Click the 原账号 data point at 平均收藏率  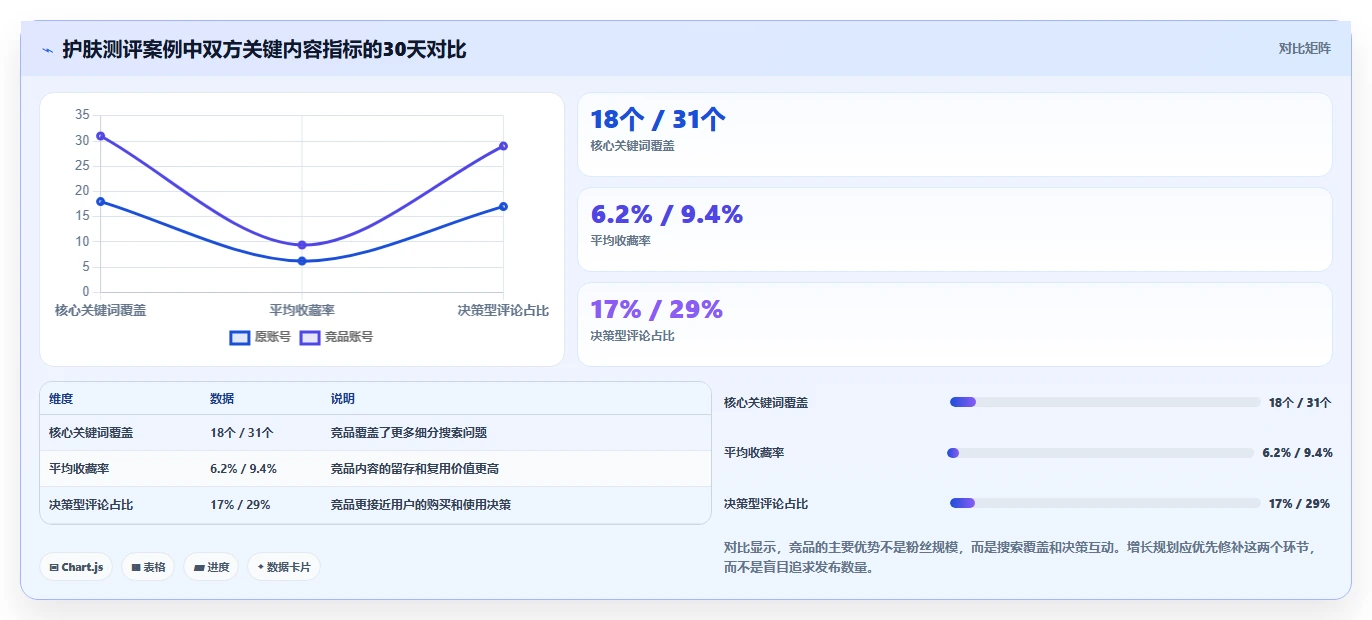point(302,261)
